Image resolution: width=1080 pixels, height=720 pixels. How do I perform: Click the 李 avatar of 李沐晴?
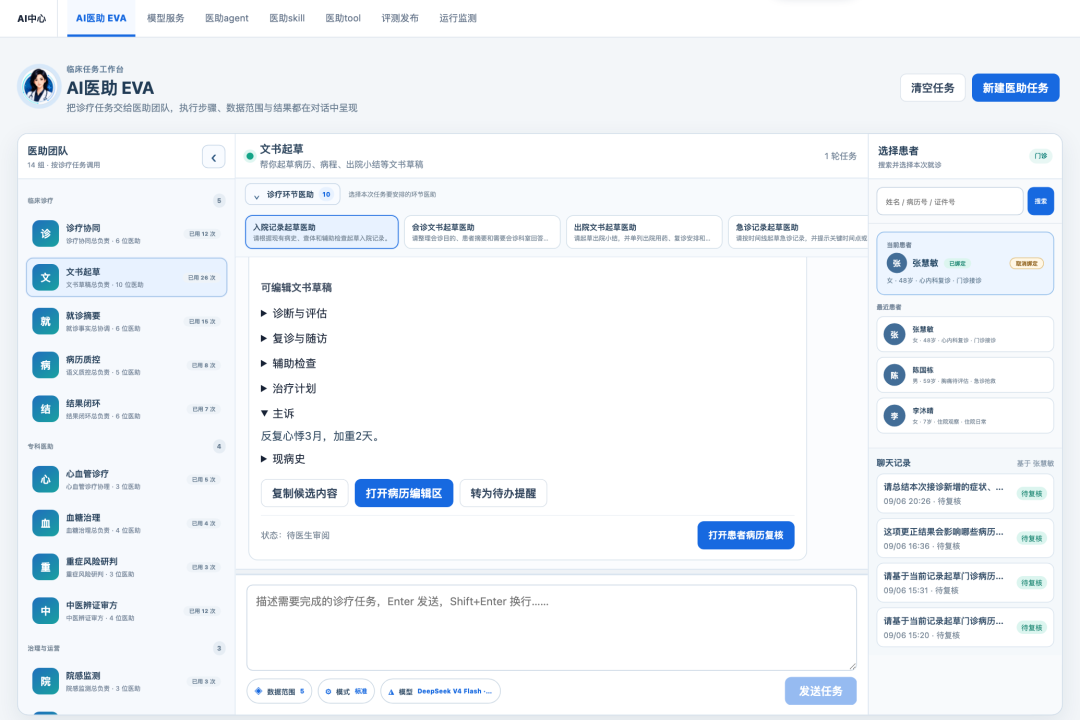pyautogui.click(x=894, y=416)
